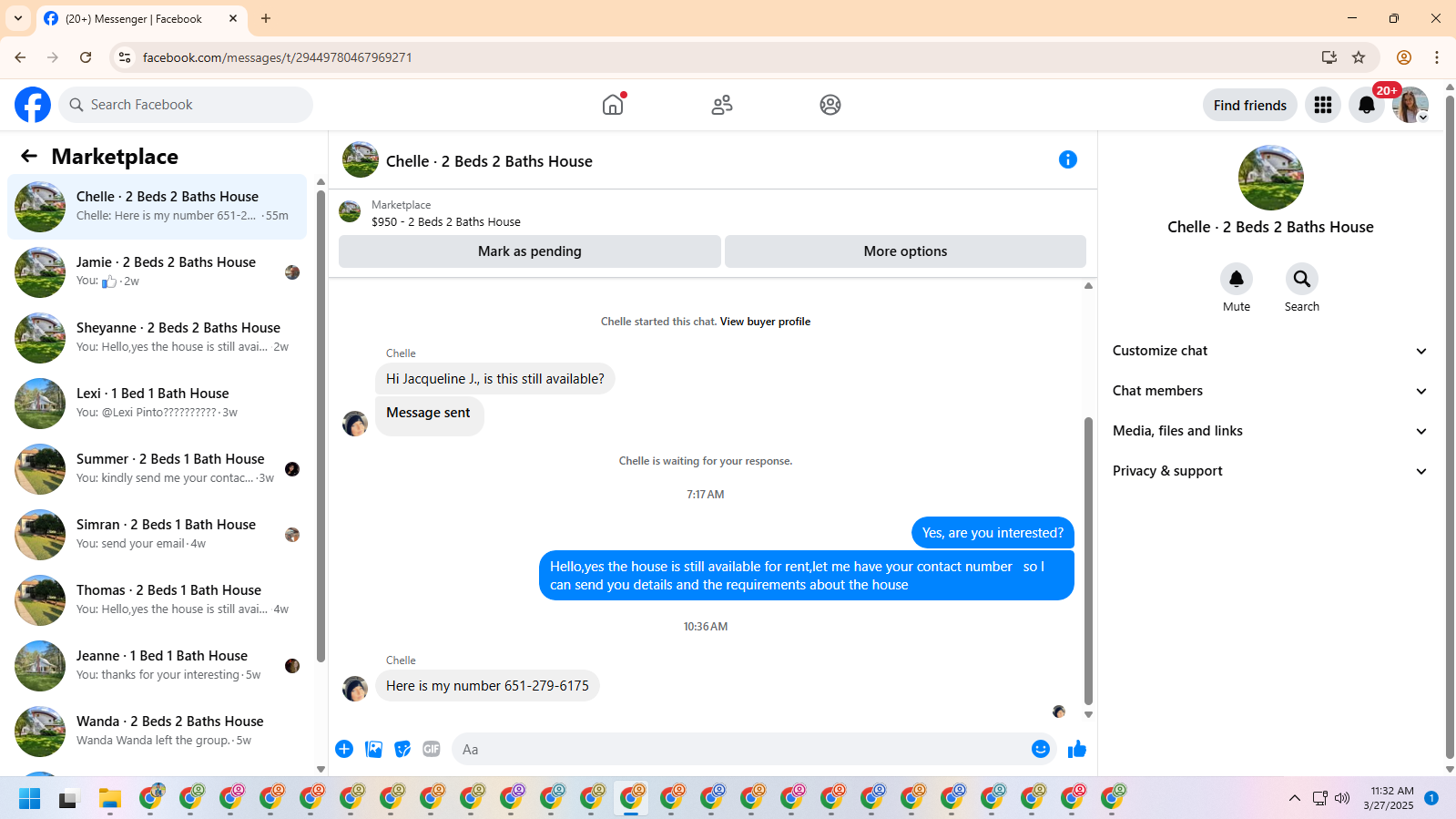The height and width of the screenshot is (819, 1456).
Task: Select the Messenger | Facebook browser tab
Action: tap(141, 19)
